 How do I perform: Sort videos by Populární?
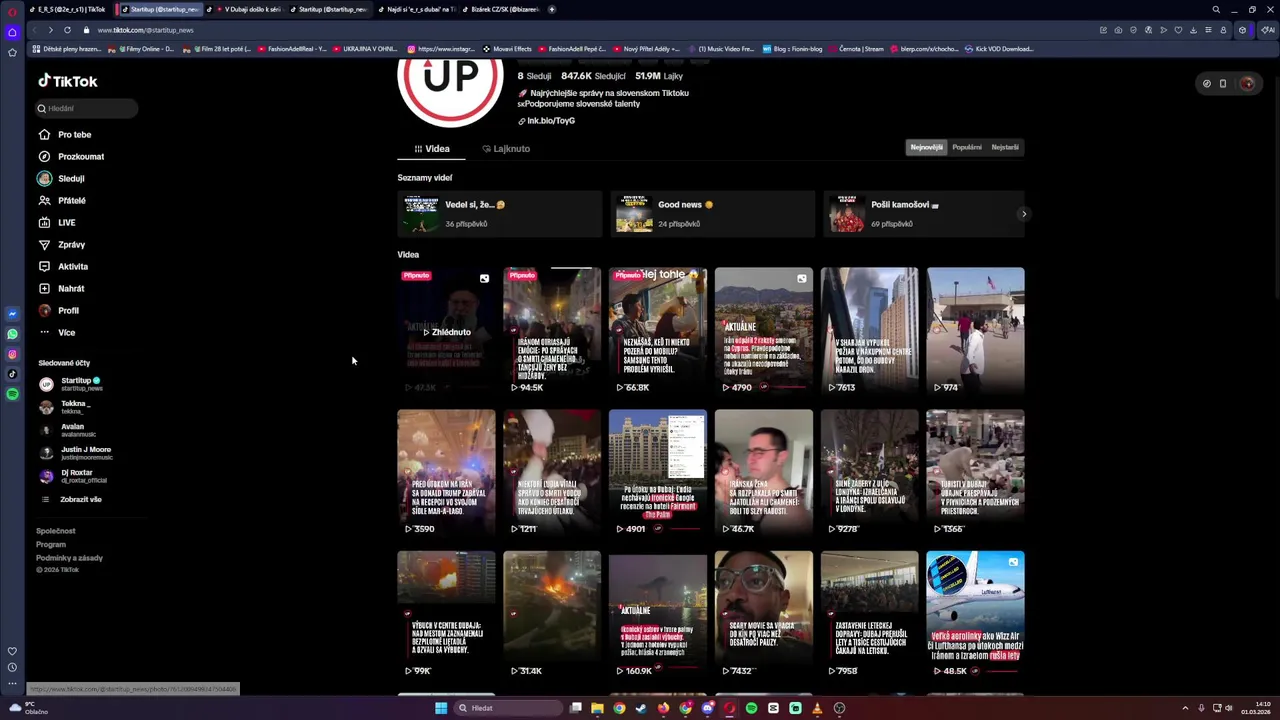click(967, 147)
